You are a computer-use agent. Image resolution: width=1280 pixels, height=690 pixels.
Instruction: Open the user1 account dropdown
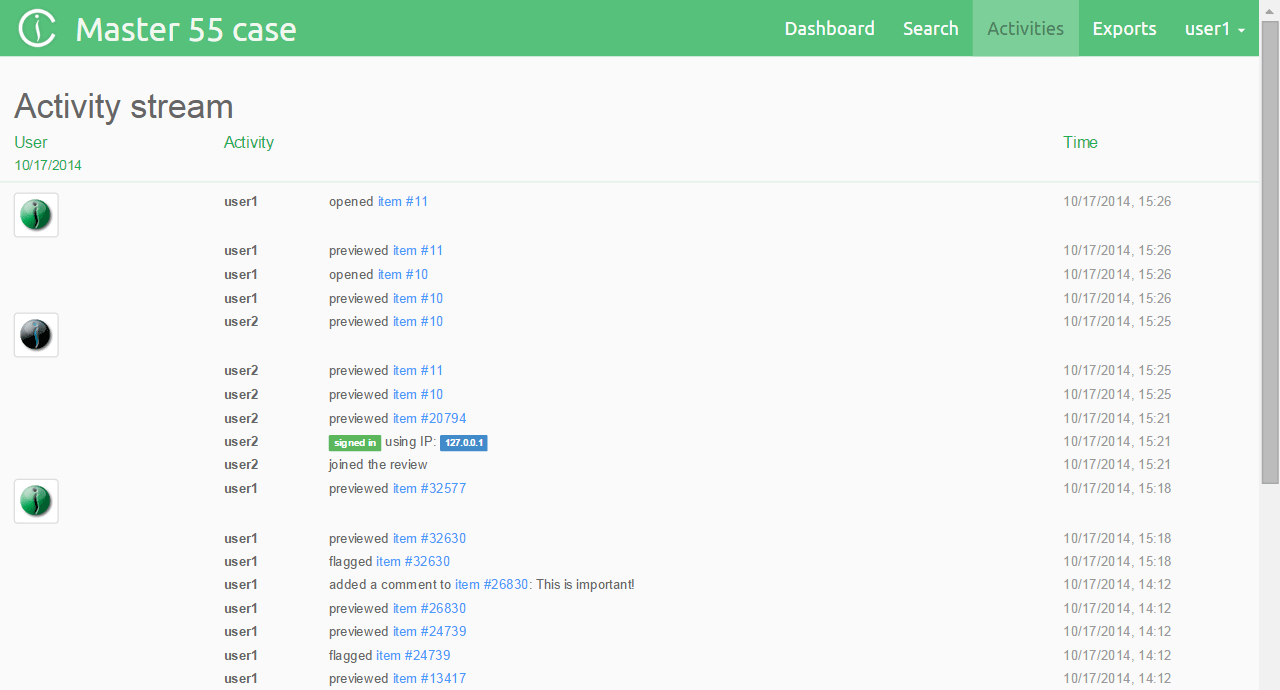pyautogui.click(x=1214, y=29)
